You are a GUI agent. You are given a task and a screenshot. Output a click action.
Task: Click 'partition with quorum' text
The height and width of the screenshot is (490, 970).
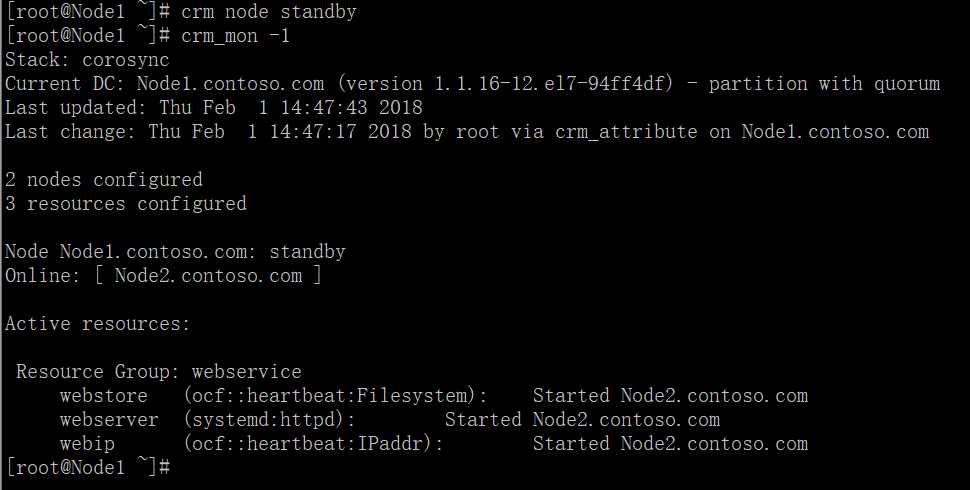pyautogui.click(x=824, y=84)
